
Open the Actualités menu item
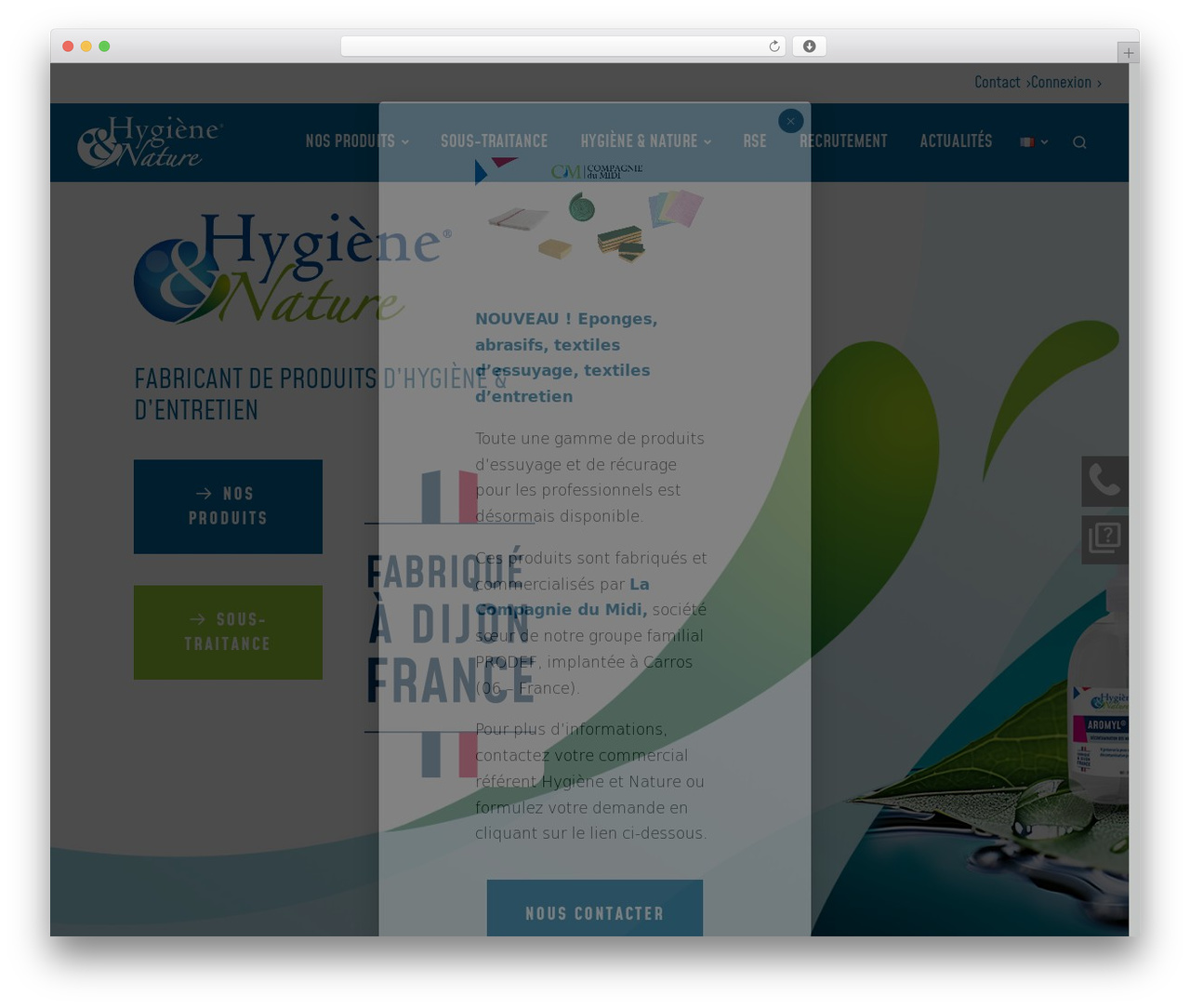(956, 141)
